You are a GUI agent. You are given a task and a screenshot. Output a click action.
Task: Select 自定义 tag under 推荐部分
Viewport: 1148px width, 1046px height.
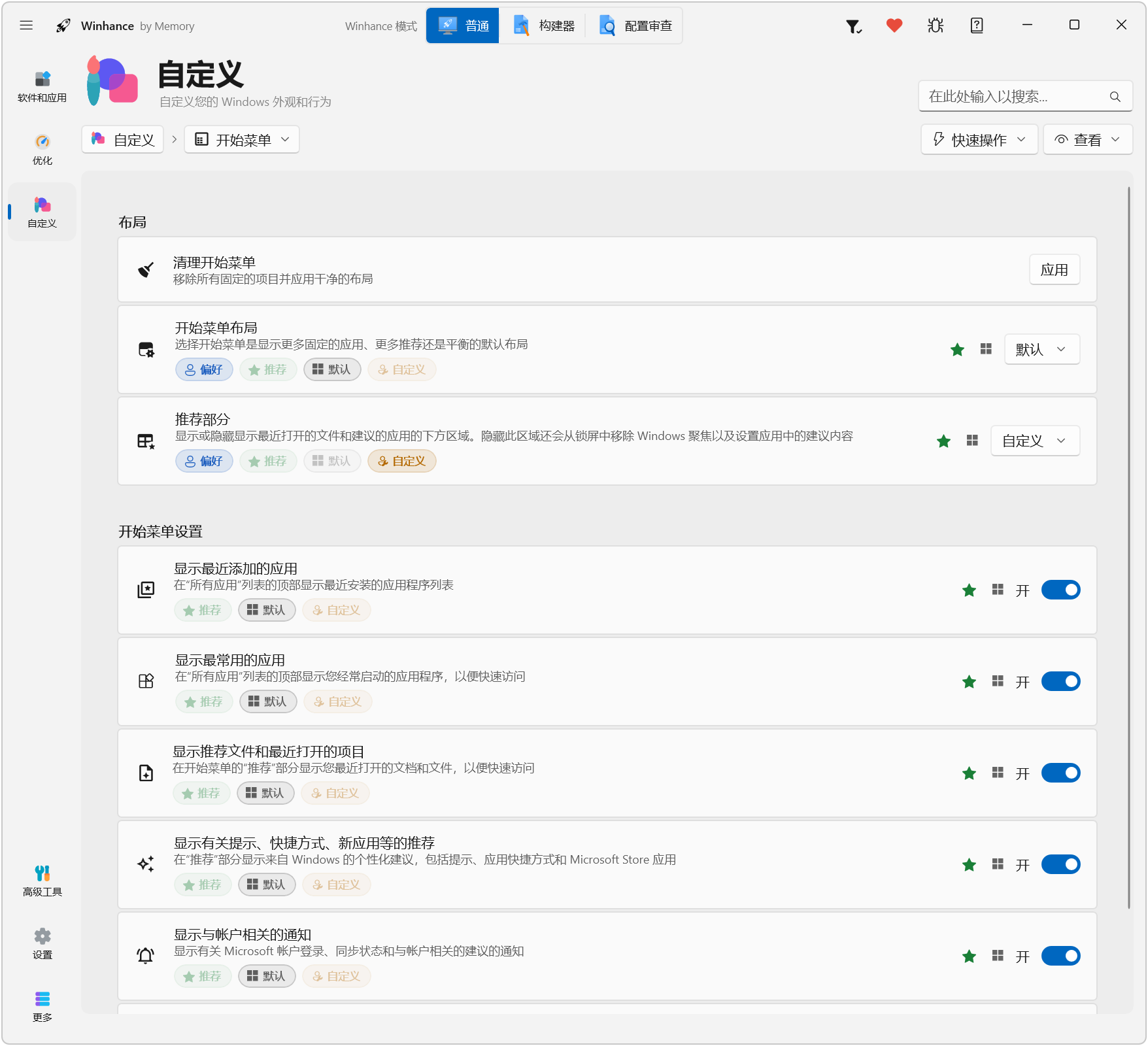(402, 461)
